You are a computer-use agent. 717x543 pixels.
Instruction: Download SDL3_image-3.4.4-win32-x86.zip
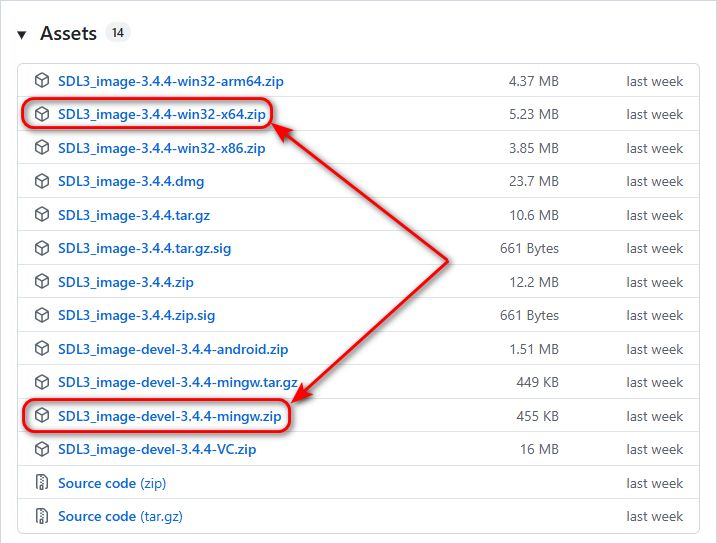[161, 148]
